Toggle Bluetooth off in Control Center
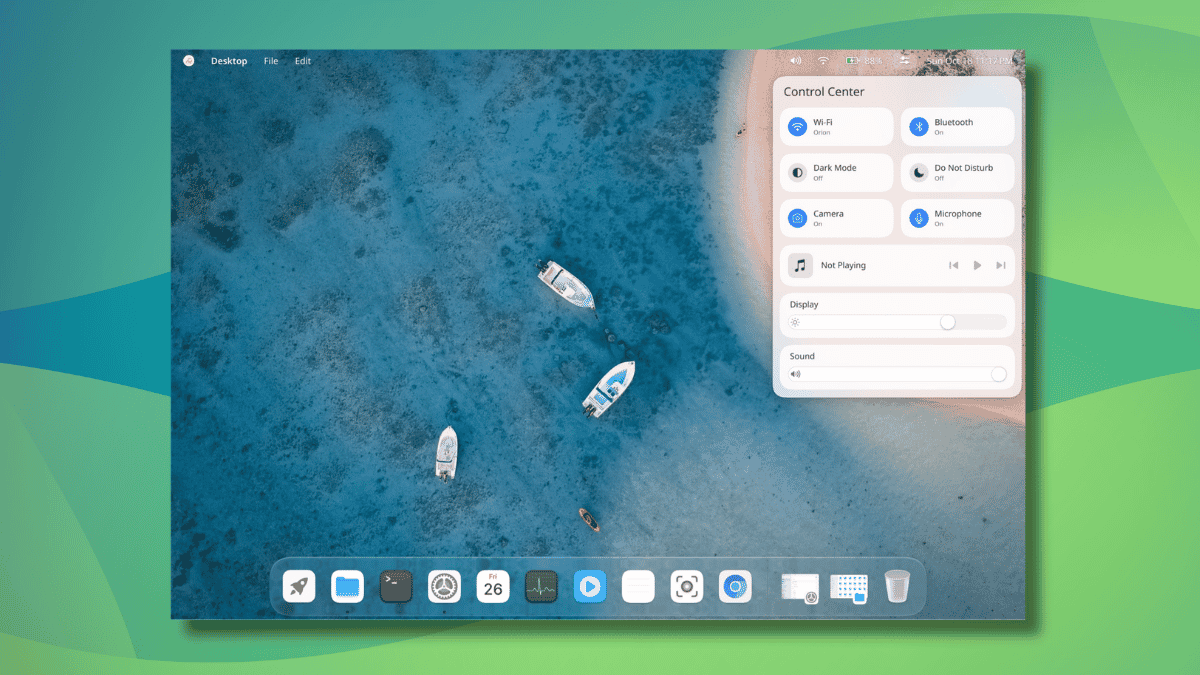 point(958,127)
